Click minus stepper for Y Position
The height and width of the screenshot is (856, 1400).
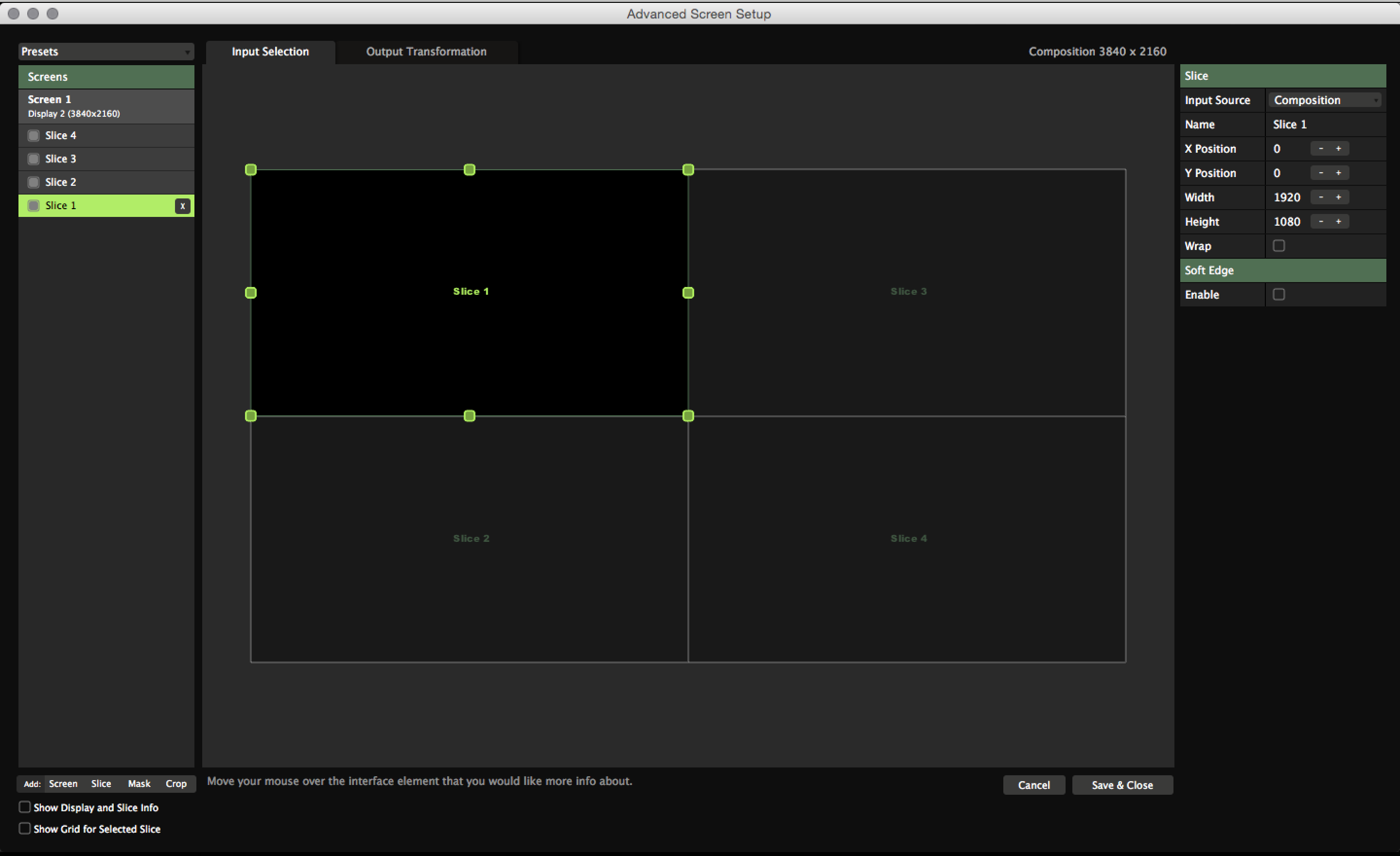pyautogui.click(x=1321, y=173)
